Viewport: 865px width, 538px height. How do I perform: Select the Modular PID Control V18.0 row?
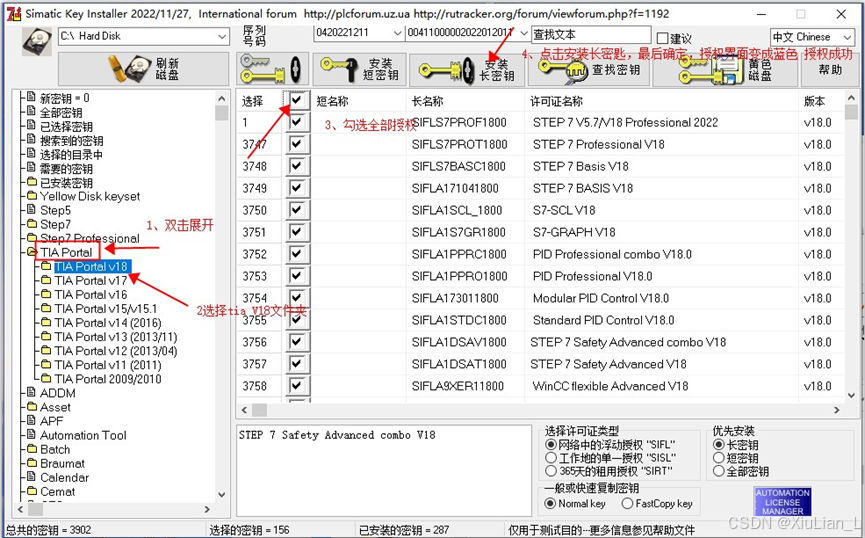(541, 298)
